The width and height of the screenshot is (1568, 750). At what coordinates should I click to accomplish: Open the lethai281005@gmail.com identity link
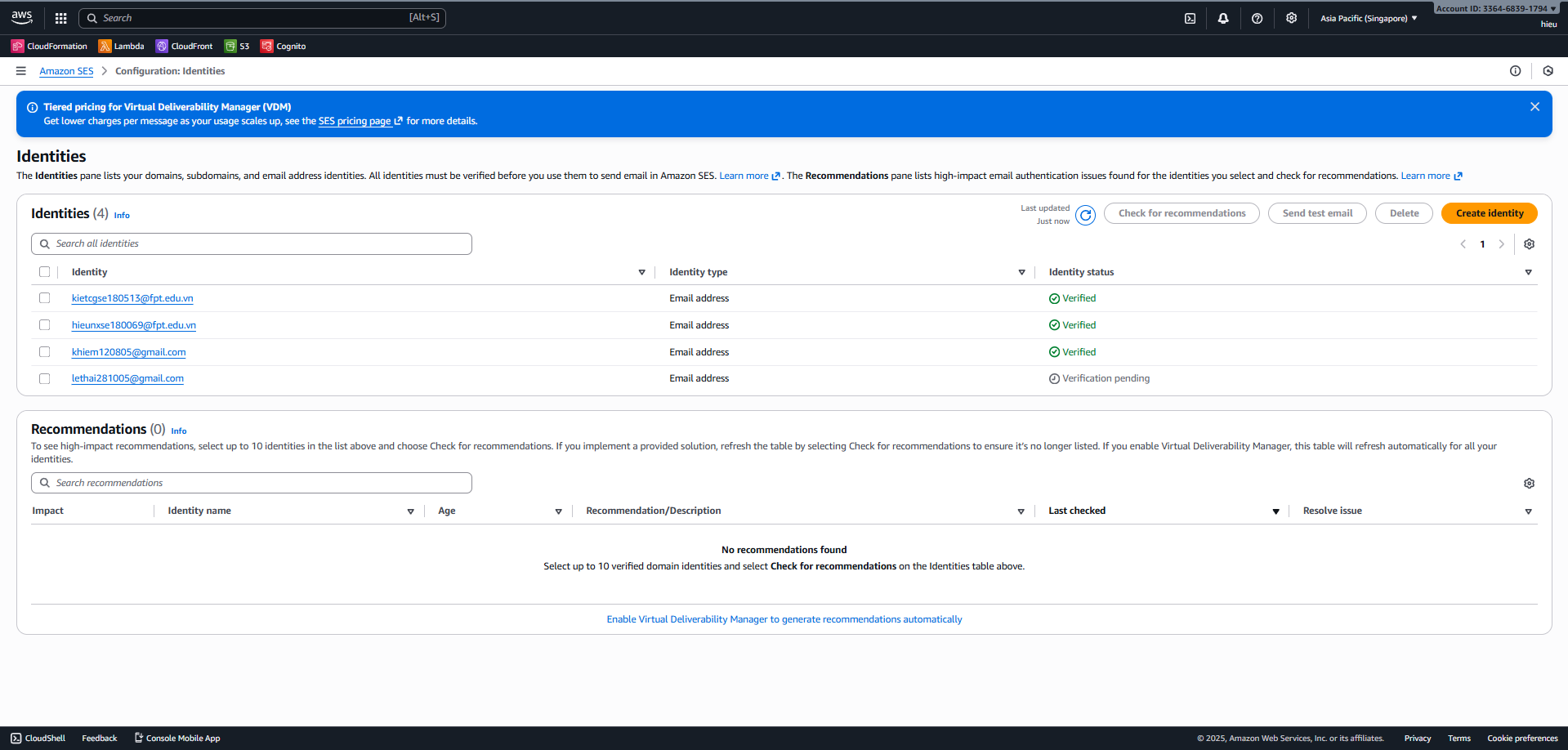point(127,378)
